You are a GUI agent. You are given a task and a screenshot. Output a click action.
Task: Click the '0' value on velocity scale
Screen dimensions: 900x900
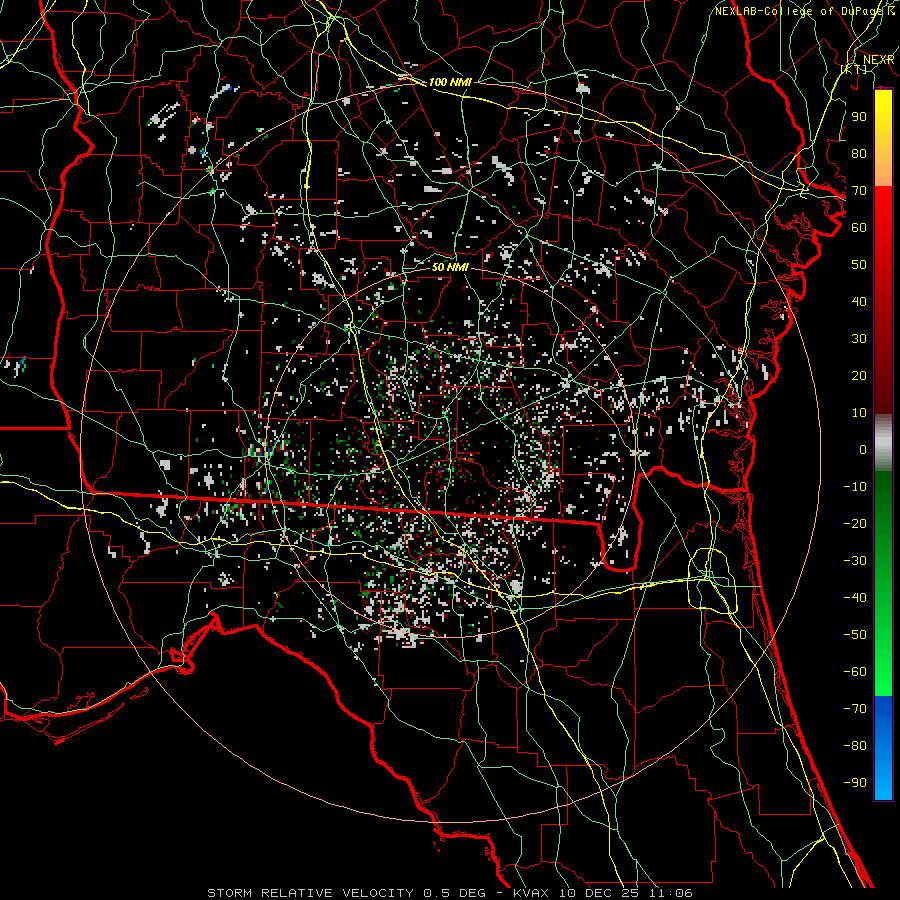tap(863, 450)
